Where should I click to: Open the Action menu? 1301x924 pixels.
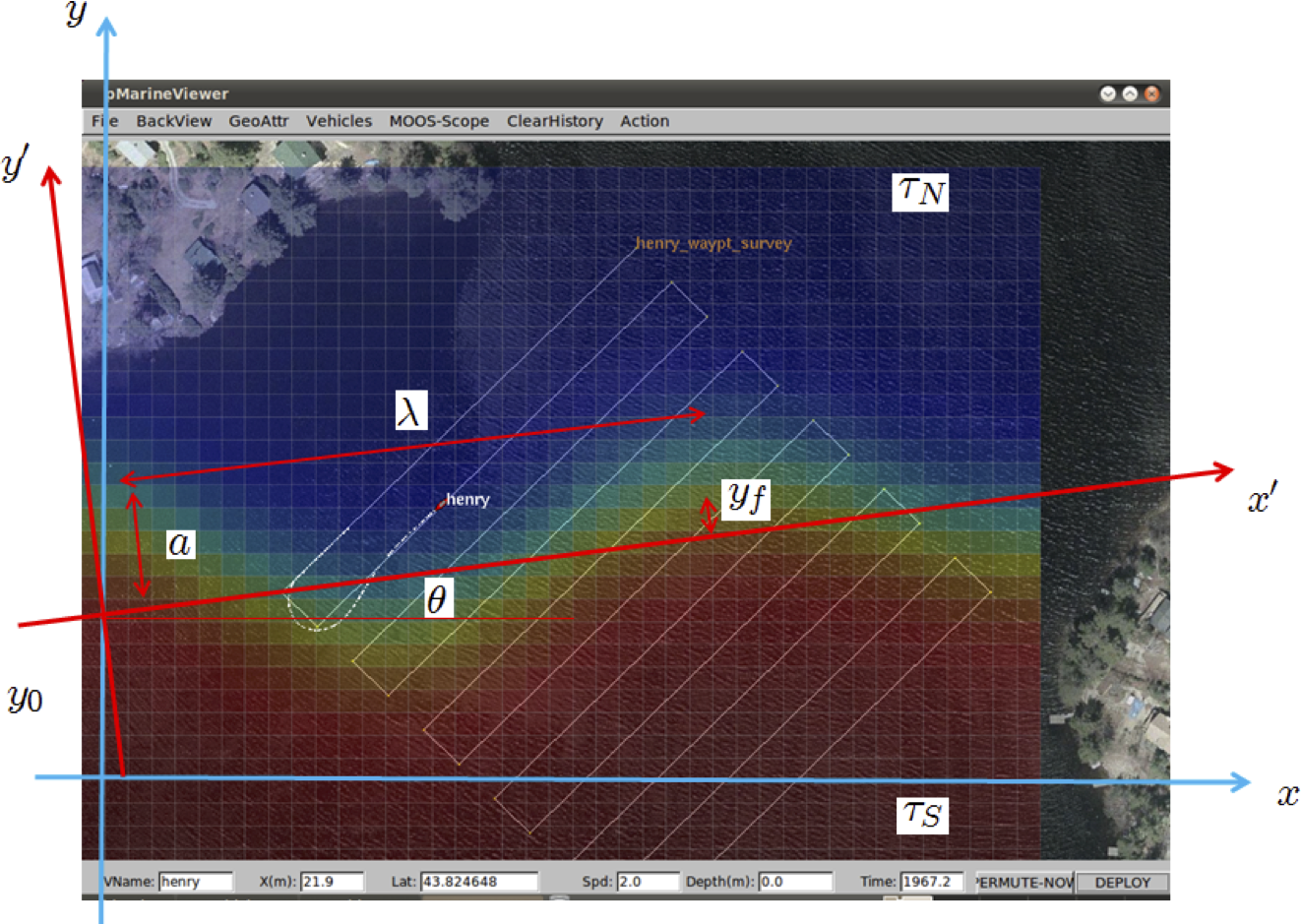(645, 121)
